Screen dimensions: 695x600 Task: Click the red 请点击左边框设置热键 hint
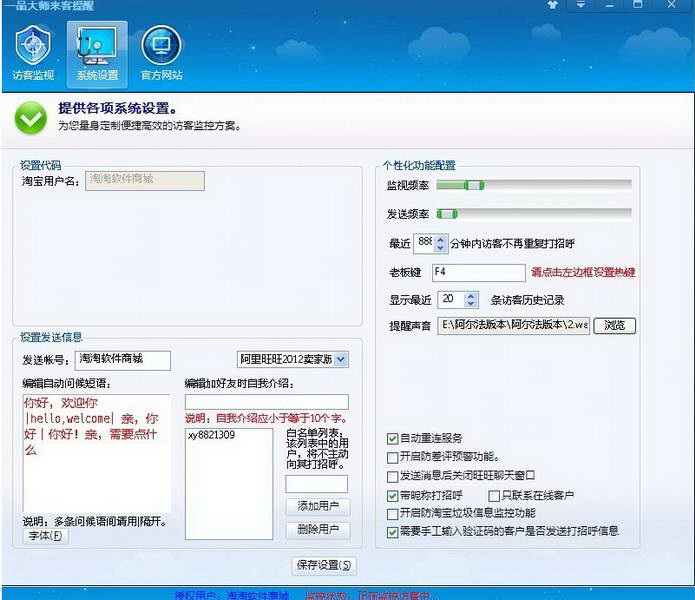[583, 272]
